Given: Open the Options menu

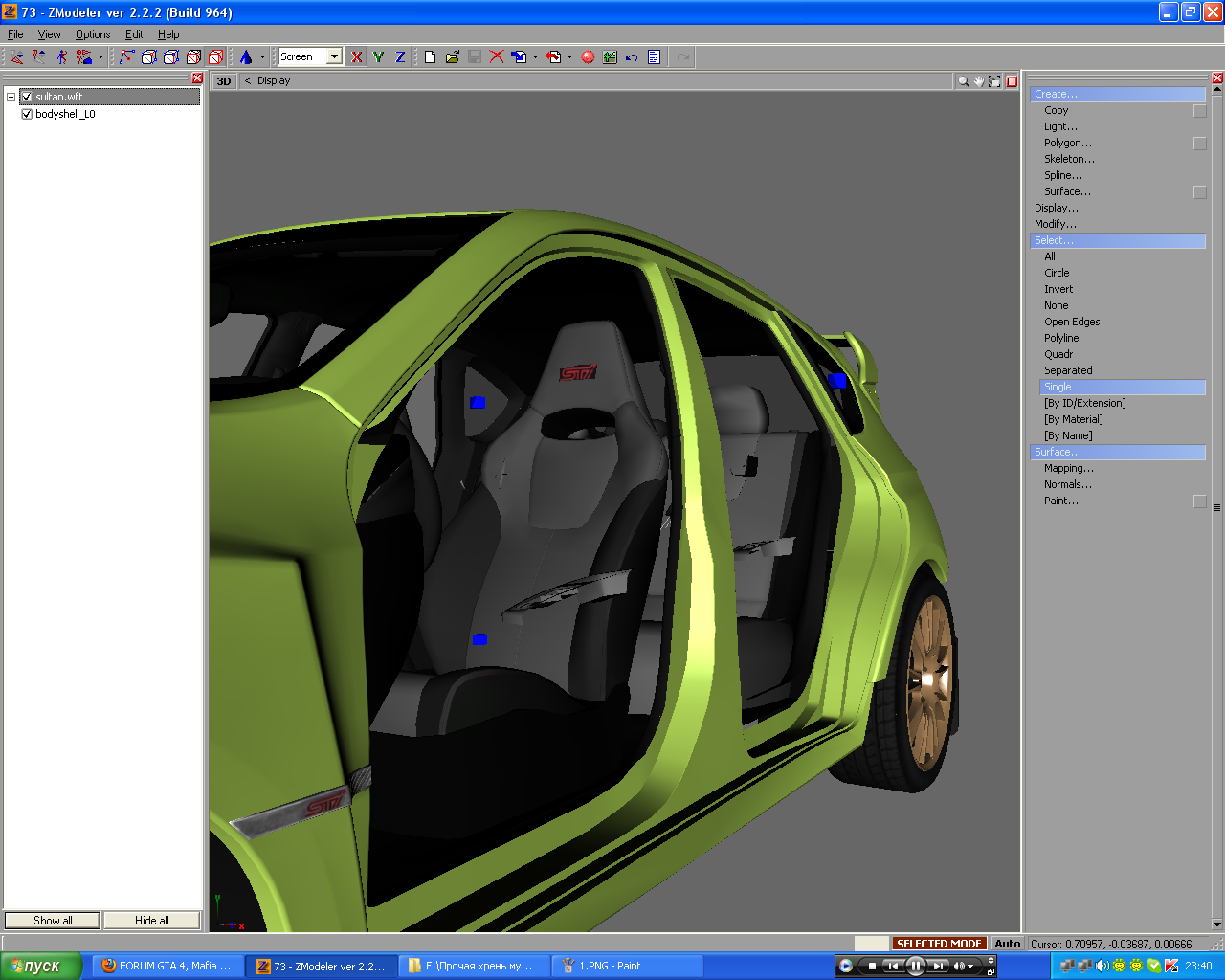Looking at the screenshot, I should tap(93, 34).
